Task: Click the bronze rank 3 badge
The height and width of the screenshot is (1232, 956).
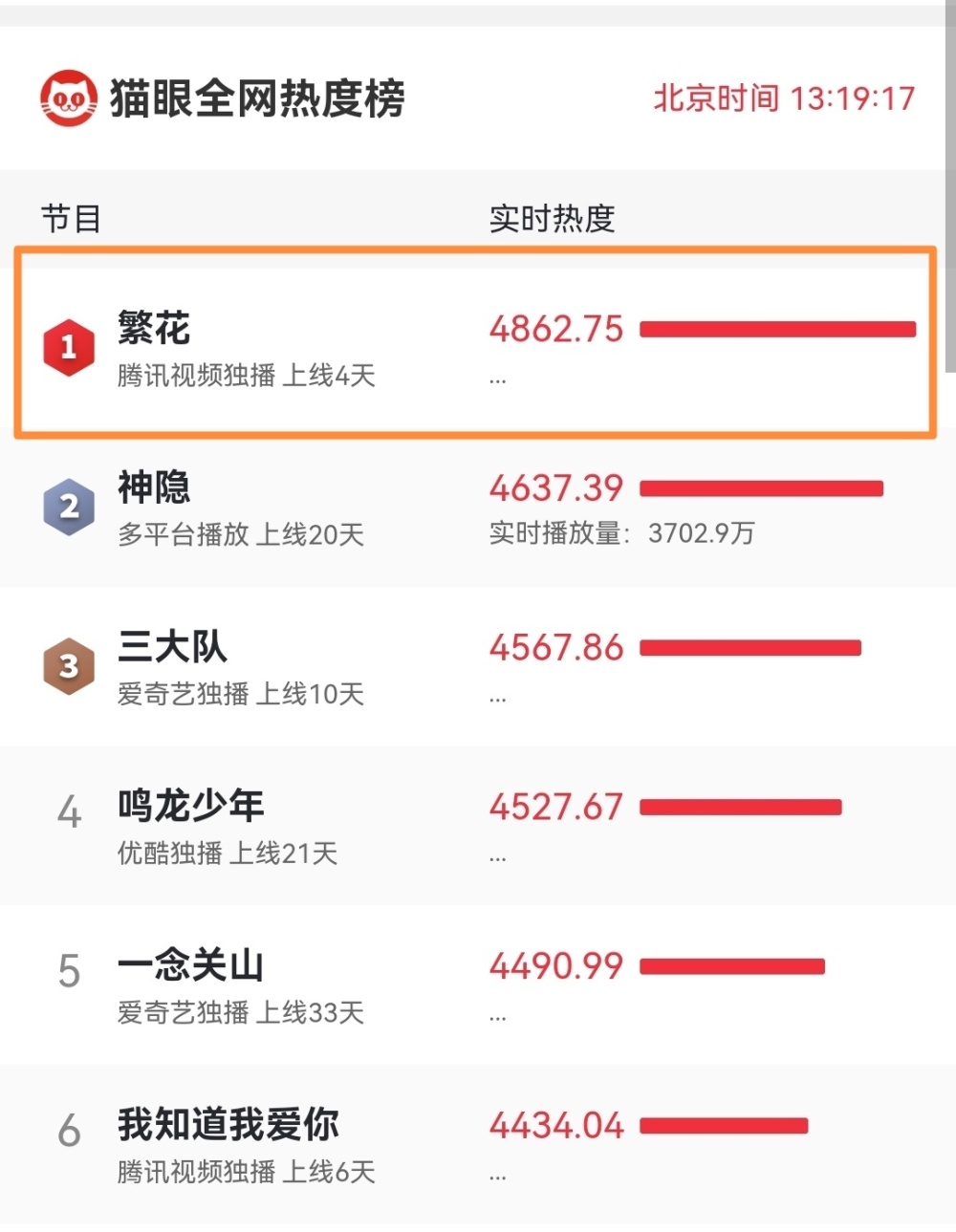Action: (69, 666)
